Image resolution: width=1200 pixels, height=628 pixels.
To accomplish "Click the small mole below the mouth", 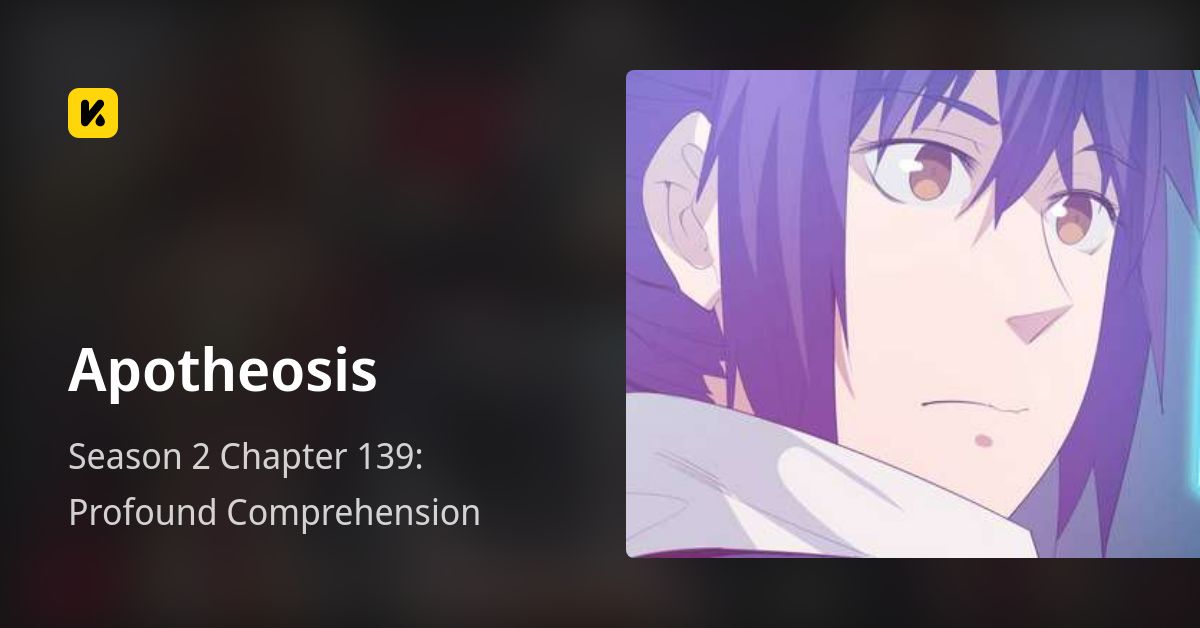I will click(x=984, y=441).
